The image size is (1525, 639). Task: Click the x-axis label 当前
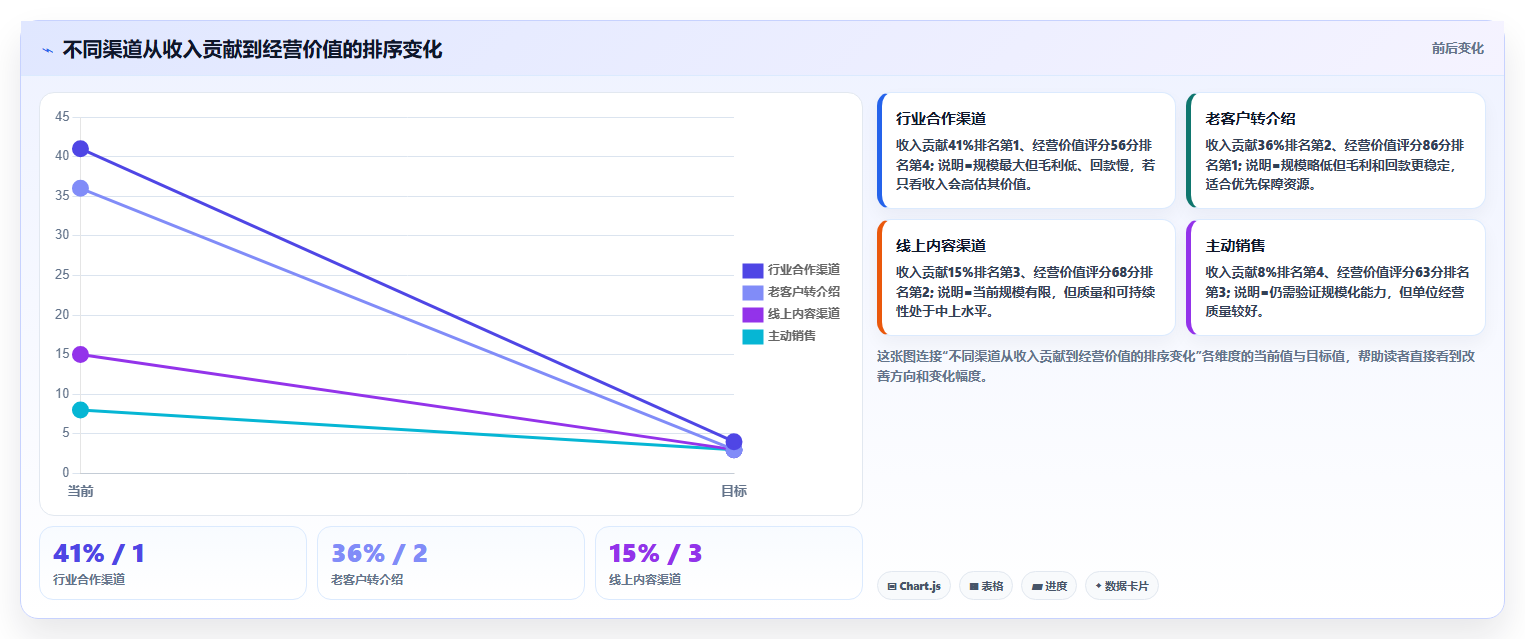(x=80, y=491)
